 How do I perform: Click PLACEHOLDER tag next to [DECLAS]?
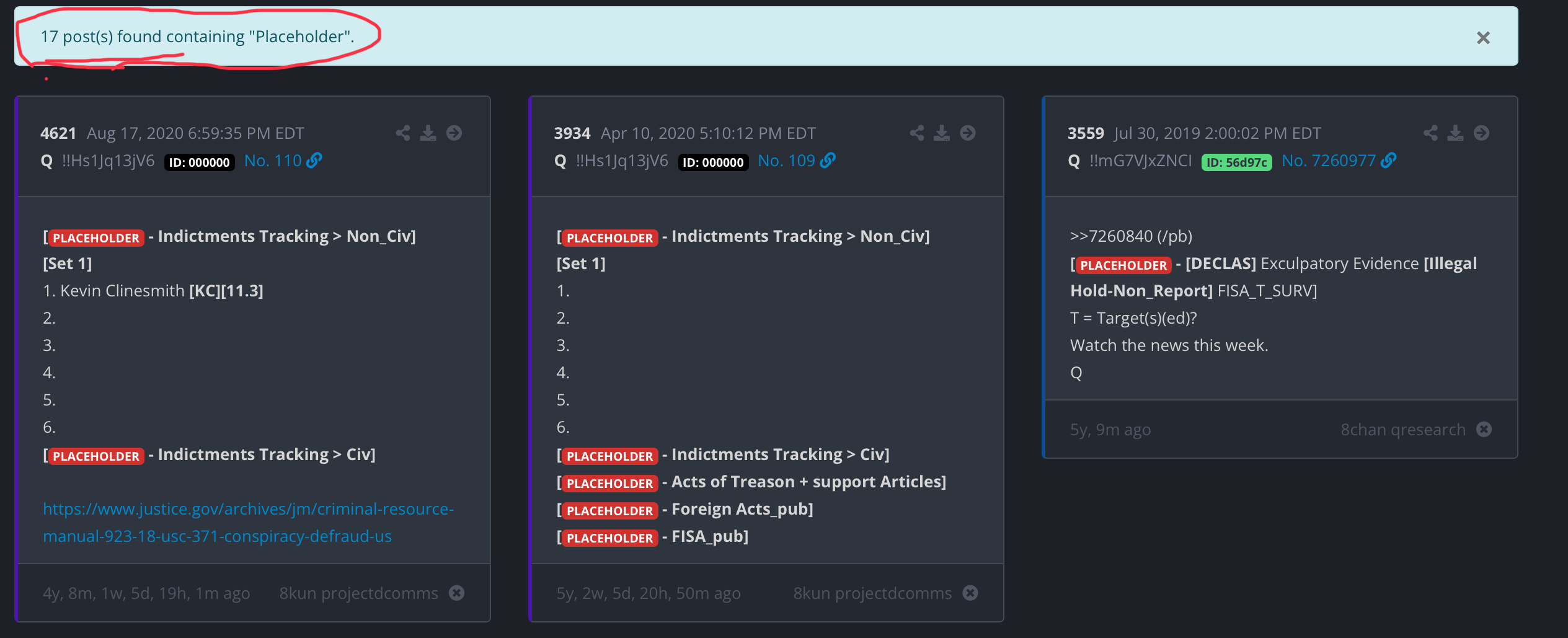(x=1123, y=265)
